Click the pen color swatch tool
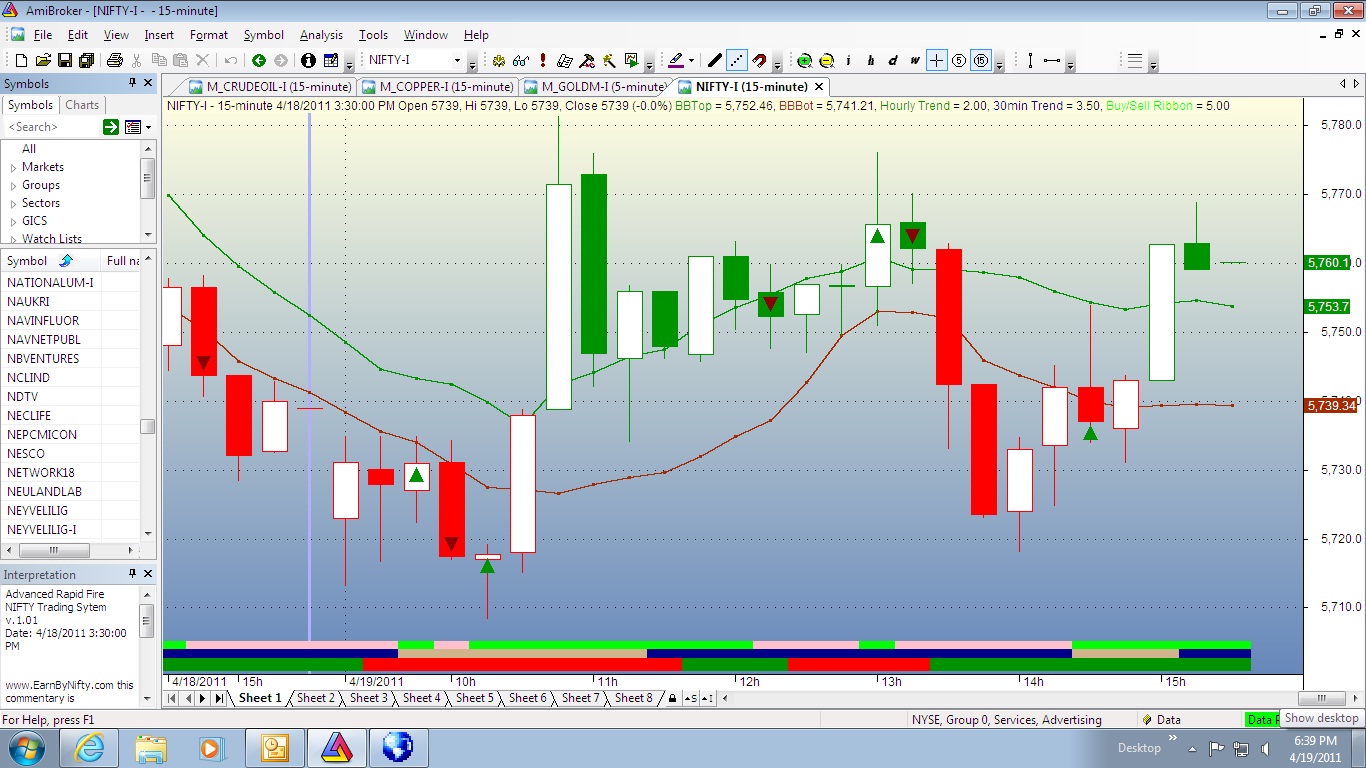The height and width of the screenshot is (768, 1366). pyautogui.click(x=675, y=60)
